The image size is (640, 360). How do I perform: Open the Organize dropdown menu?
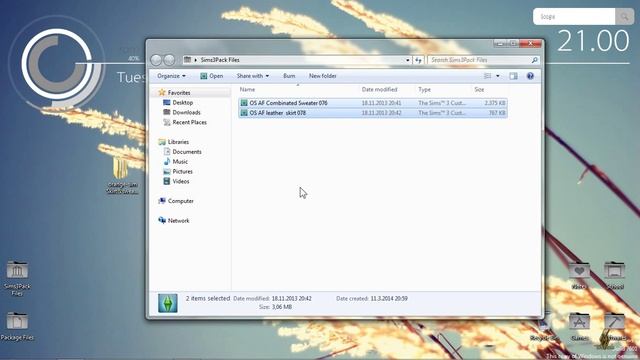click(171, 76)
